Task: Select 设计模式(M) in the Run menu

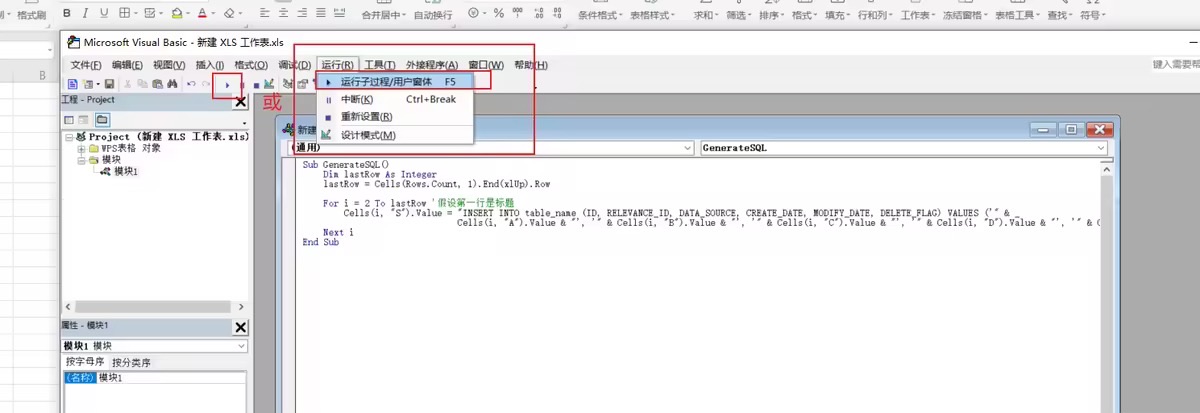Action: pos(395,135)
